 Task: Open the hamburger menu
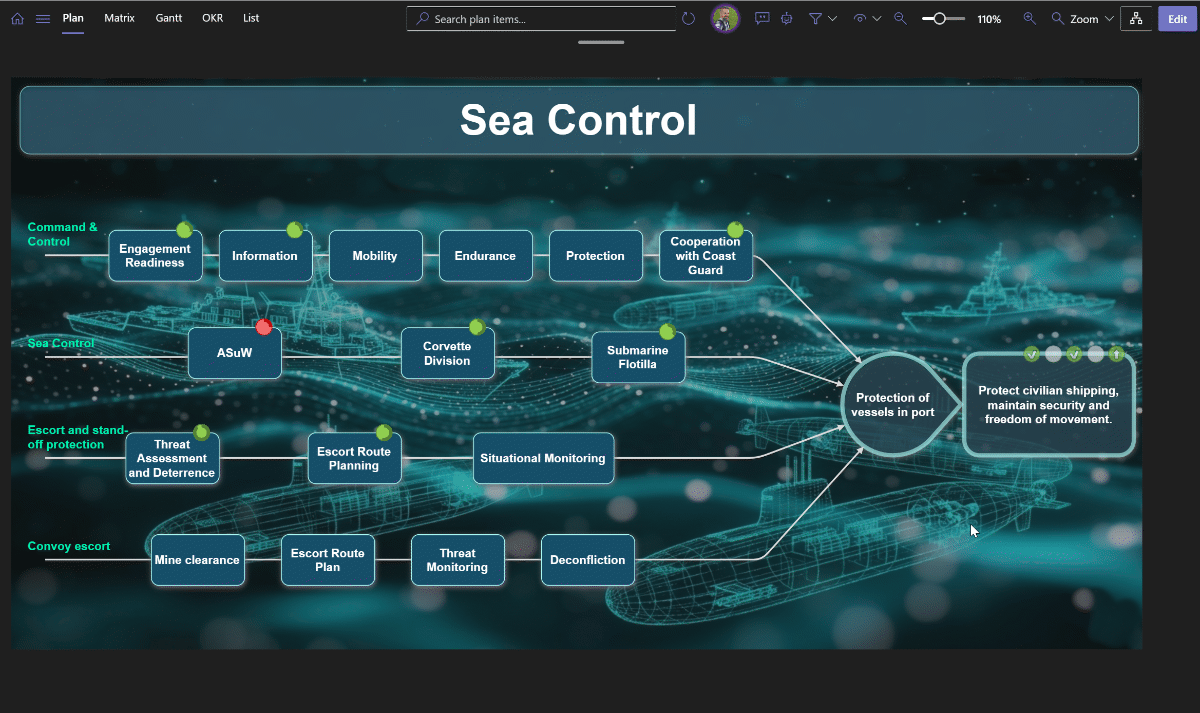pyautogui.click(x=43, y=19)
